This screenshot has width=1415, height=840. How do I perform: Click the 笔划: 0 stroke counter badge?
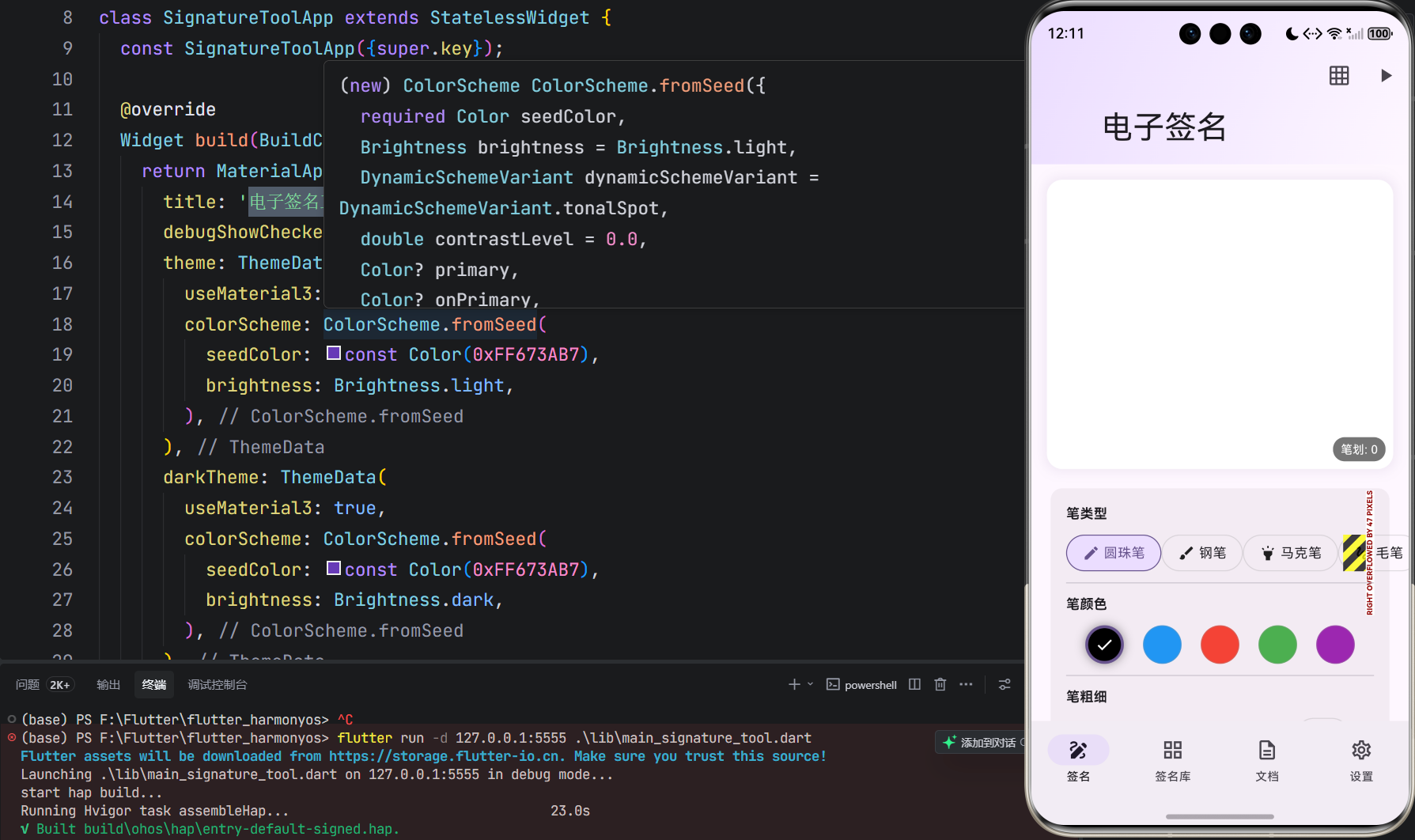1359,449
